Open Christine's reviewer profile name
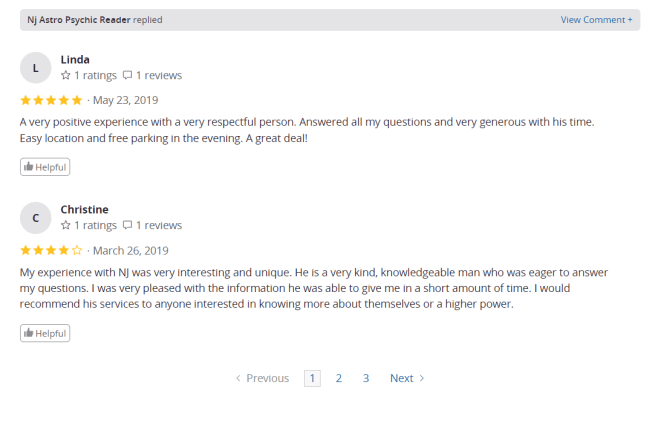 pos(84,209)
